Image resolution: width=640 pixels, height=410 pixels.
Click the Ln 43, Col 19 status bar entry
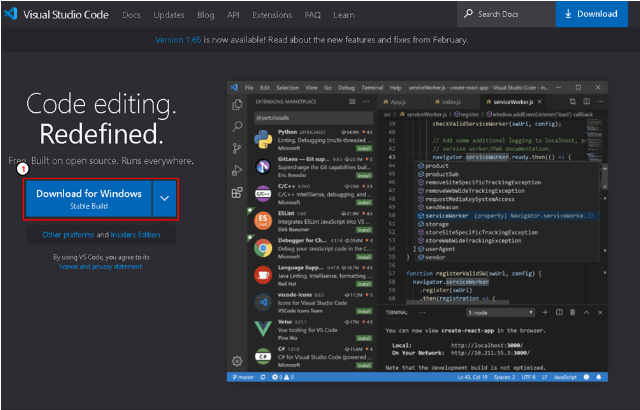coord(472,377)
